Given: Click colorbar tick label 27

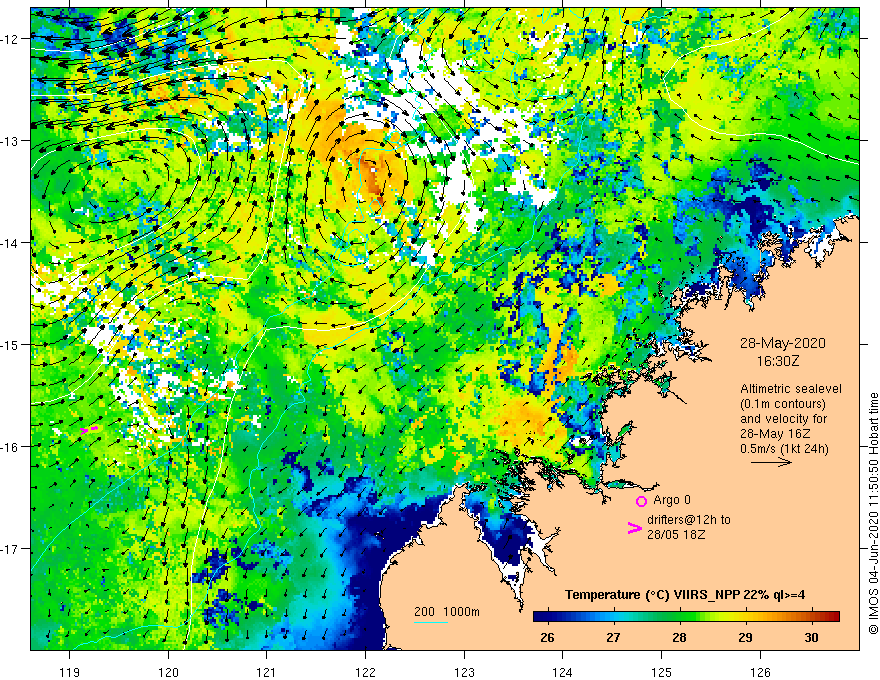Looking at the screenshot, I should [613, 637].
